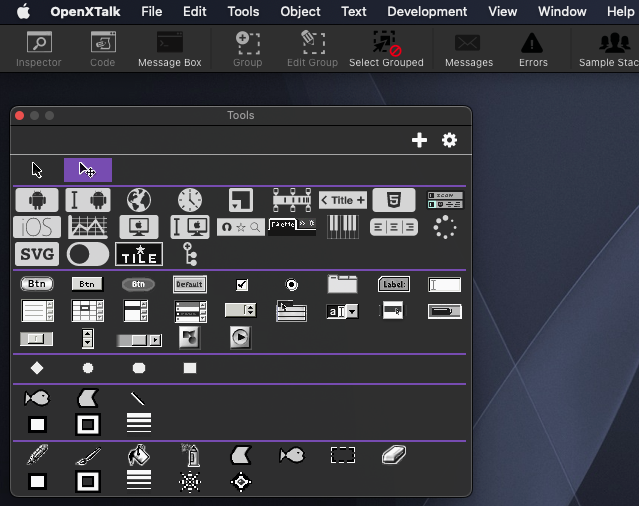This screenshot has width=639, height=506.
Task: Add the Navigation bar widget
Action: coord(241,227)
